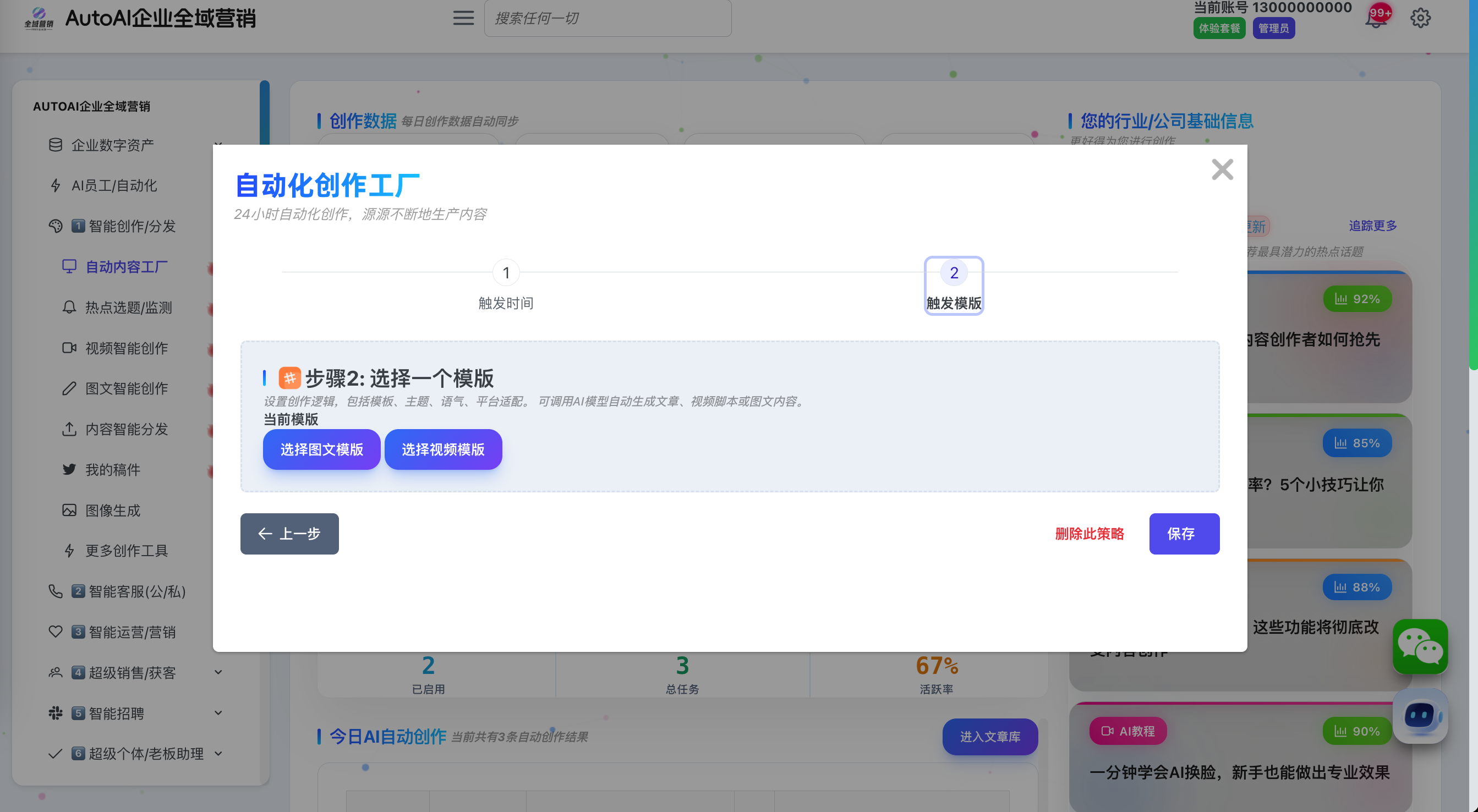Image resolution: width=1478 pixels, height=812 pixels.
Task: Click the 图像生成 sidebar item
Action: pos(112,511)
